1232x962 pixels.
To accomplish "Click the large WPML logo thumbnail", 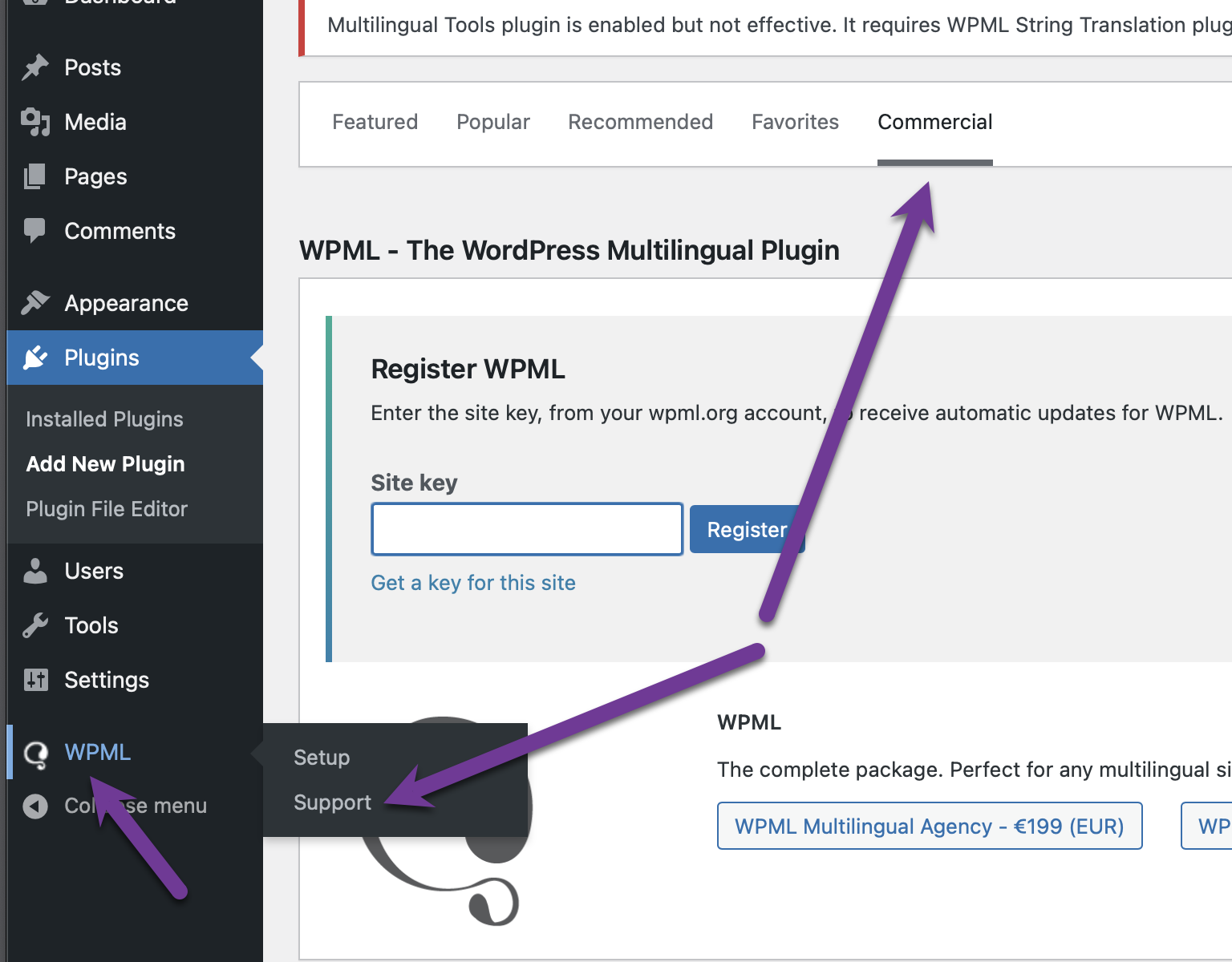I will click(445, 821).
